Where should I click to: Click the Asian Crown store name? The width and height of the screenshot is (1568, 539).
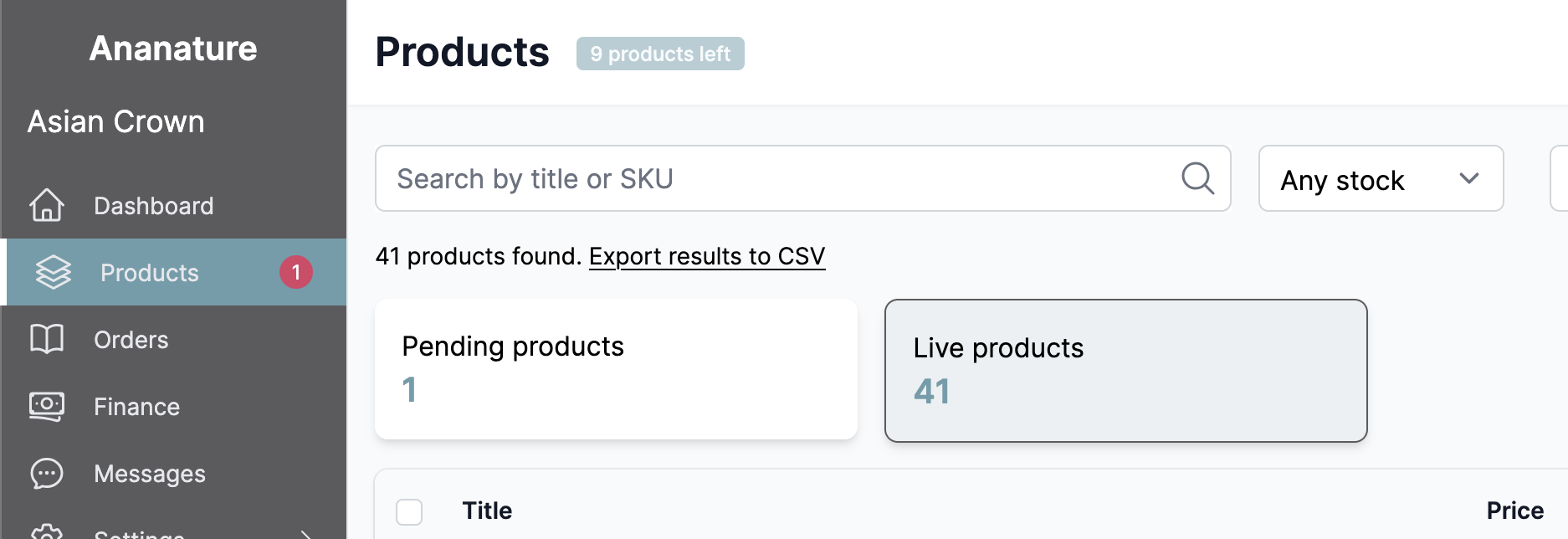[x=115, y=121]
